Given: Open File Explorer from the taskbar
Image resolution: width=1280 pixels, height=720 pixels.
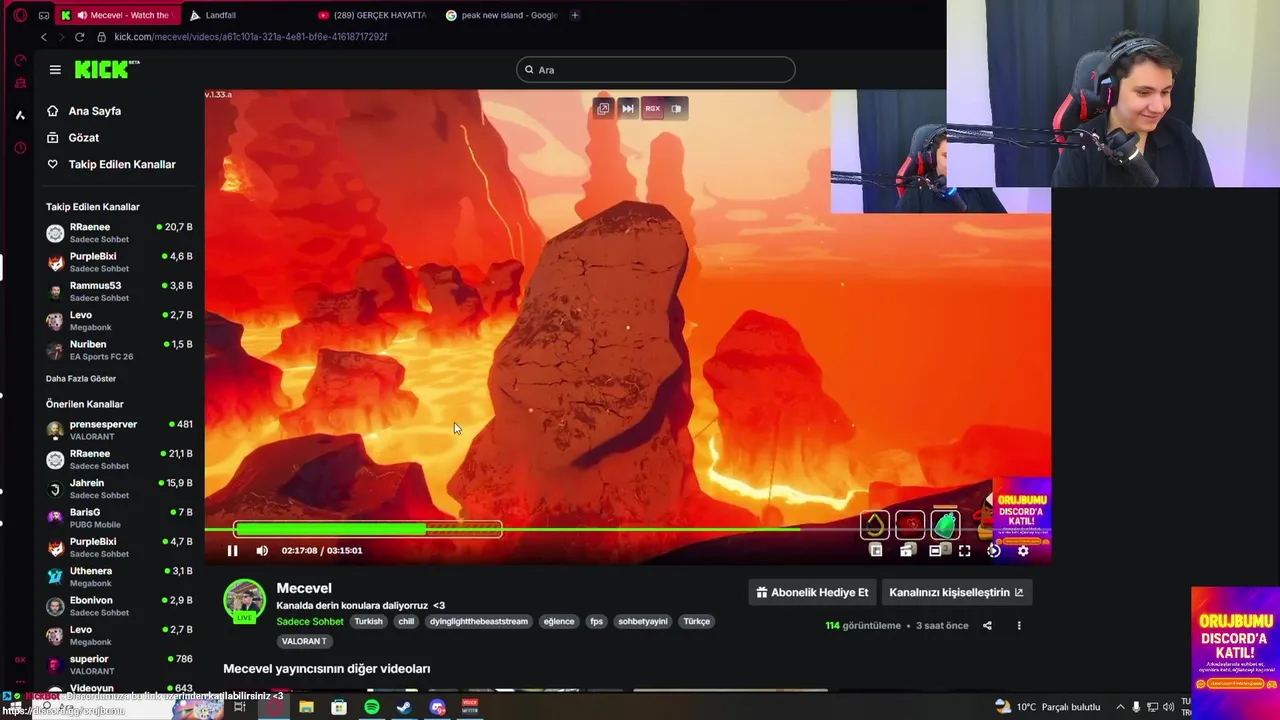Looking at the screenshot, I should tap(306, 707).
